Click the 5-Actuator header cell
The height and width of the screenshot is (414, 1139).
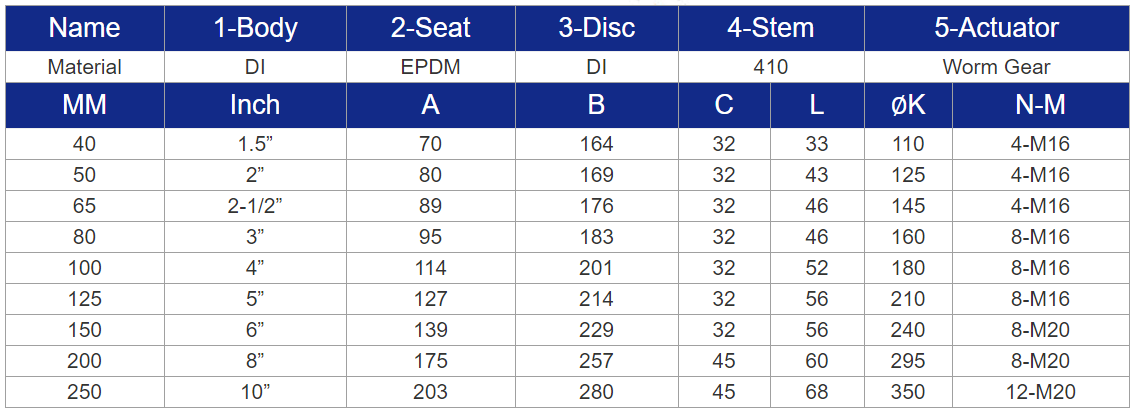[997, 28]
